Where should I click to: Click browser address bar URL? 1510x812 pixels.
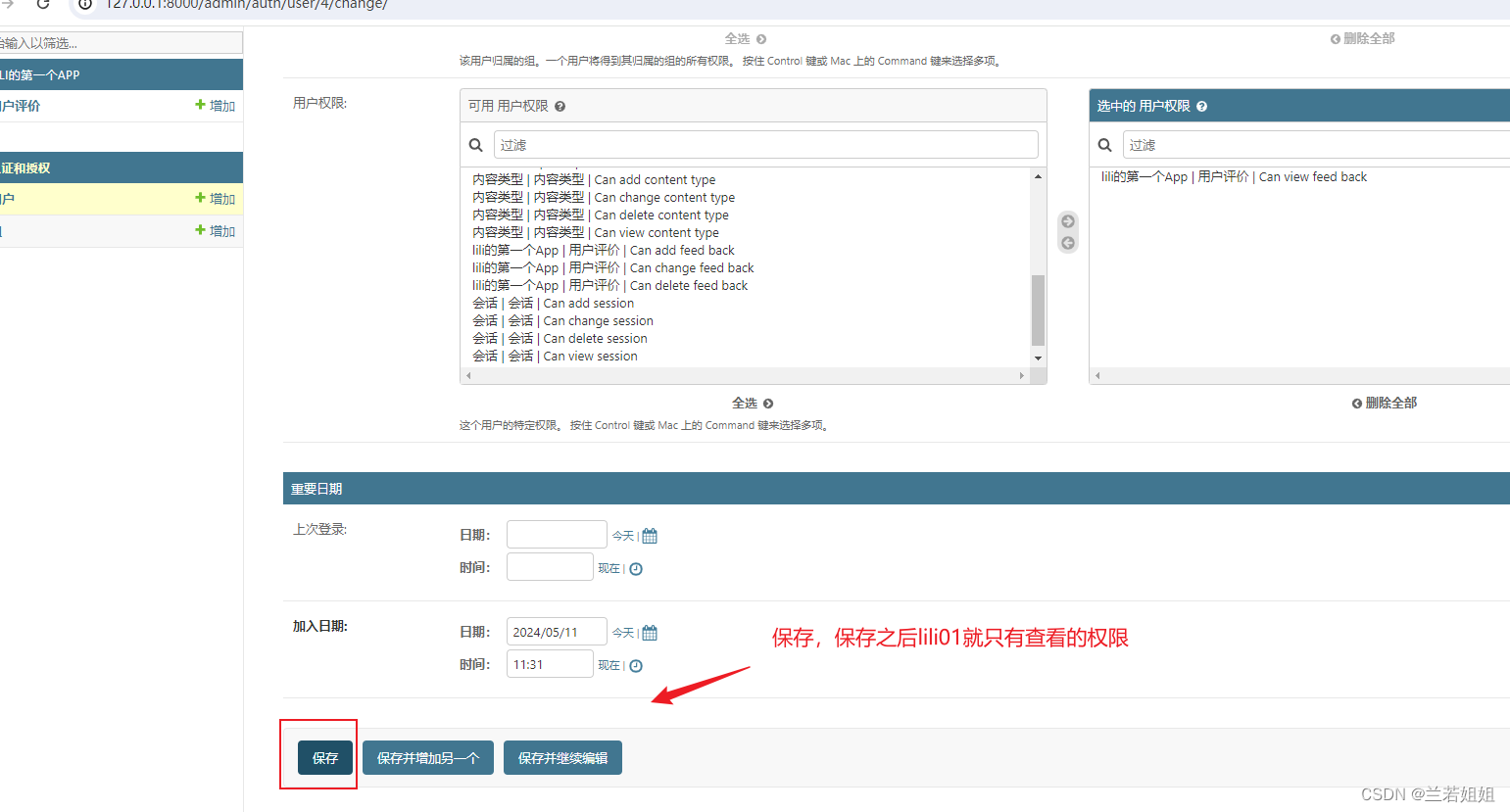click(247, 5)
